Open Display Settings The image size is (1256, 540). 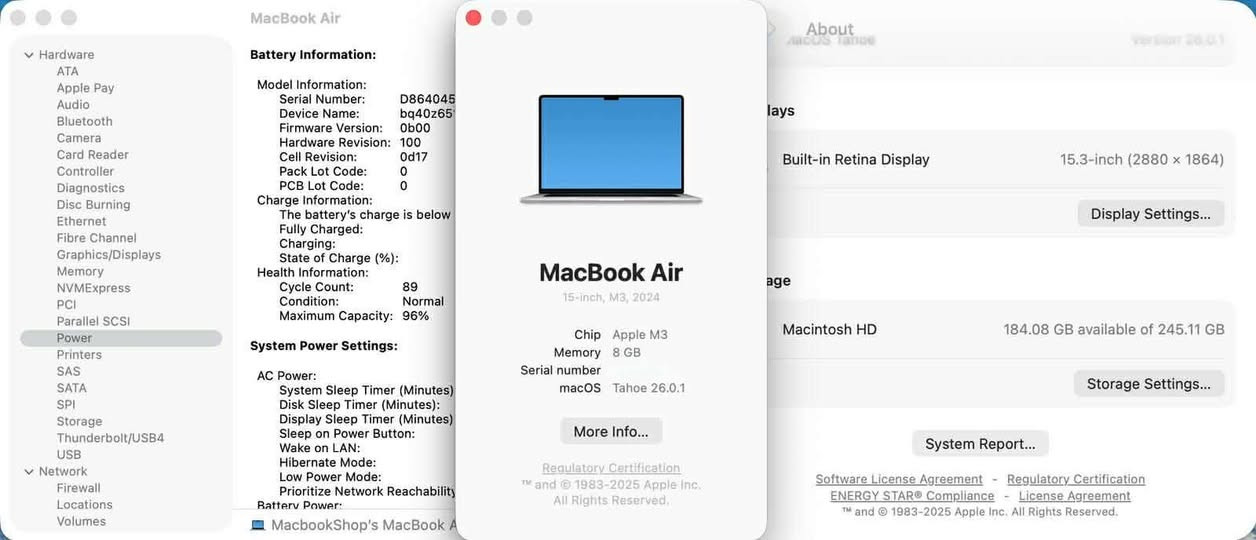tap(1150, 214)
